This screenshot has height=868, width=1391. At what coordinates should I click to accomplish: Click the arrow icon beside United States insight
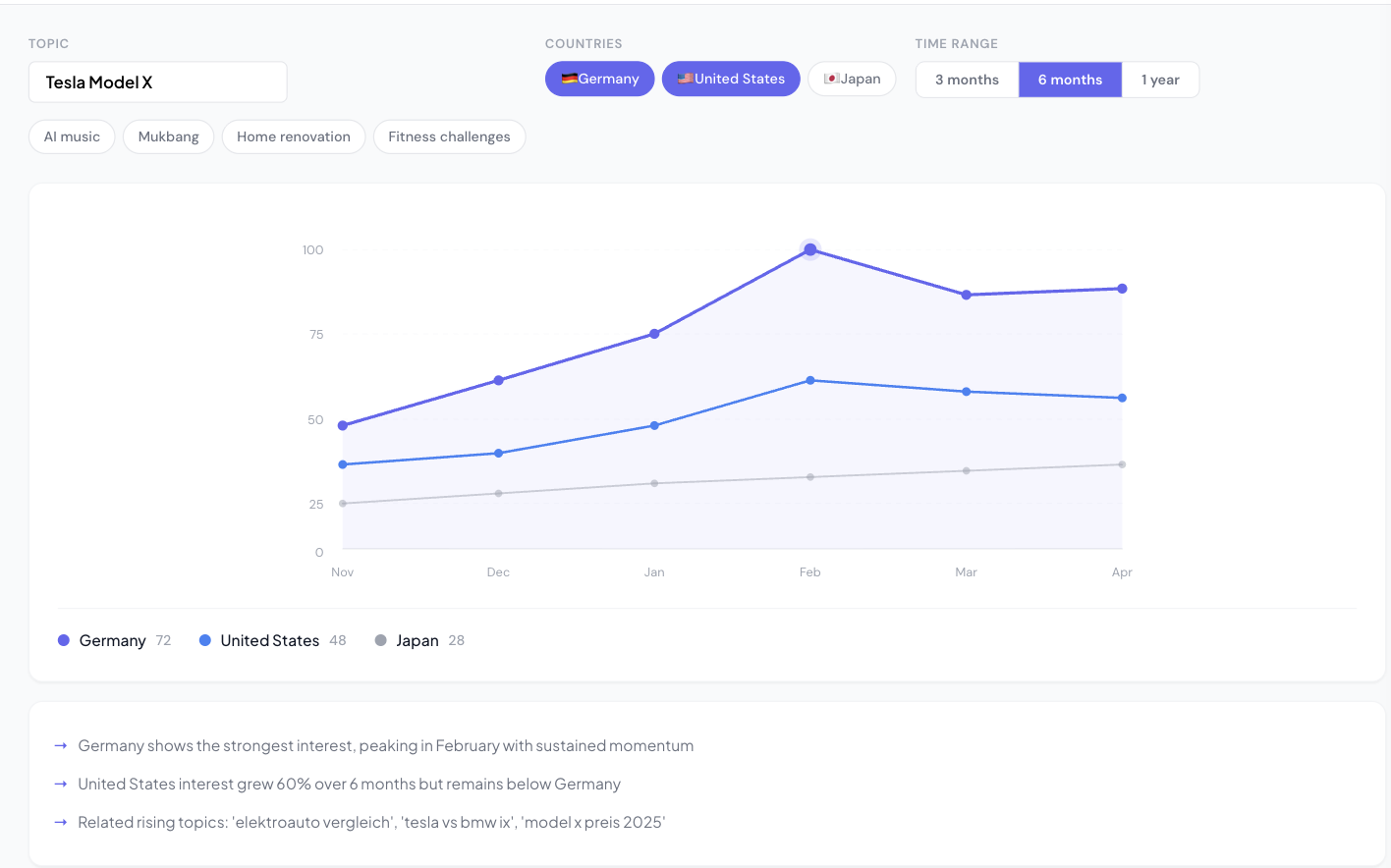(60, 784)
